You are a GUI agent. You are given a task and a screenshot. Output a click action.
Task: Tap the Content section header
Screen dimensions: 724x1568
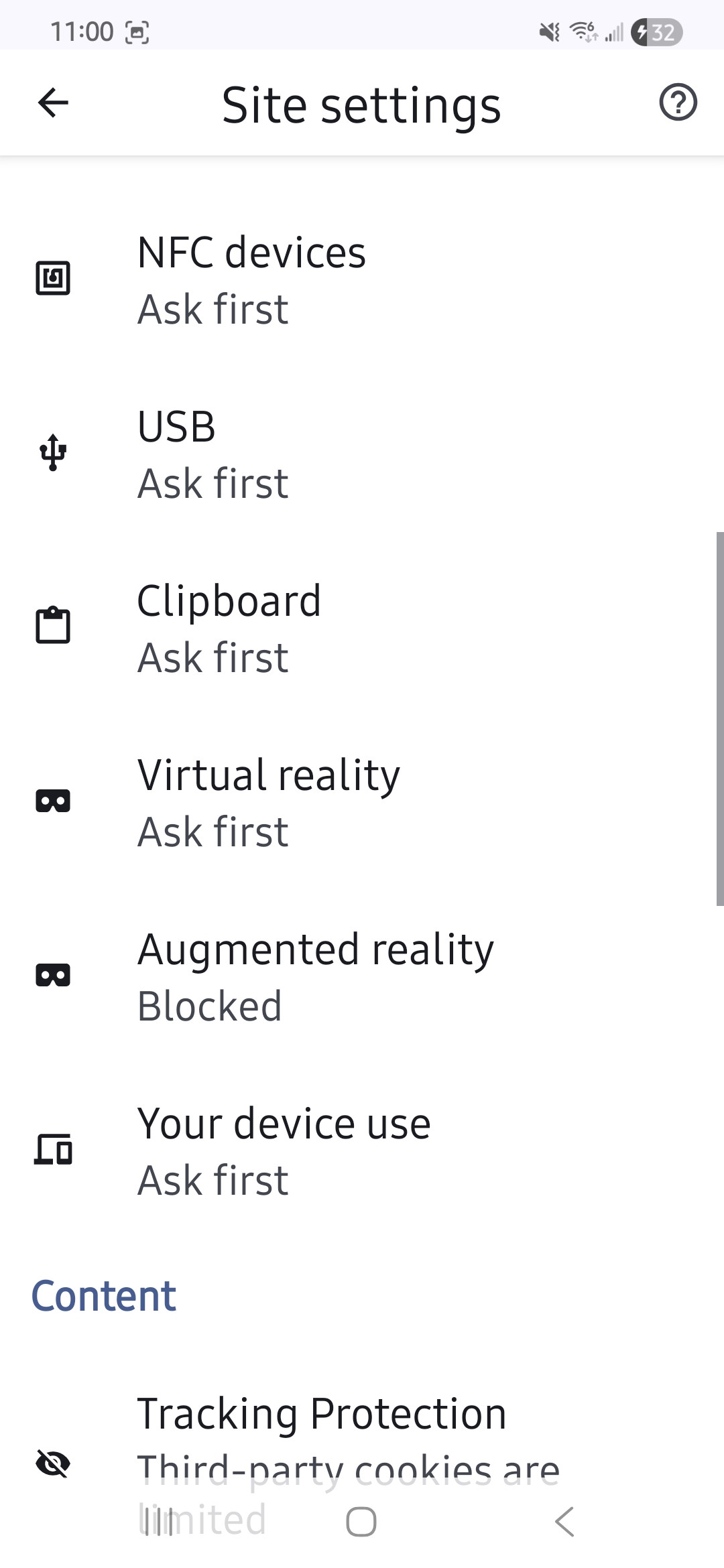104,1295
